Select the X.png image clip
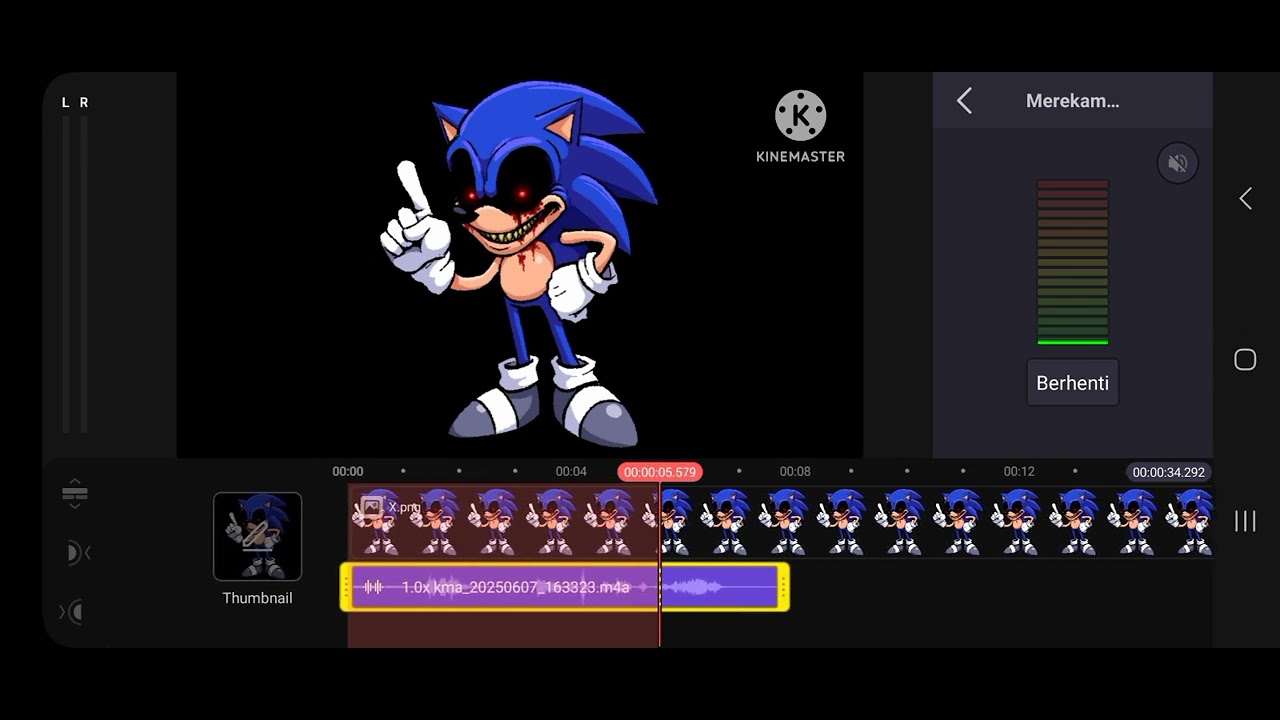Screen dimensions: 1280x720 (780, 522)
